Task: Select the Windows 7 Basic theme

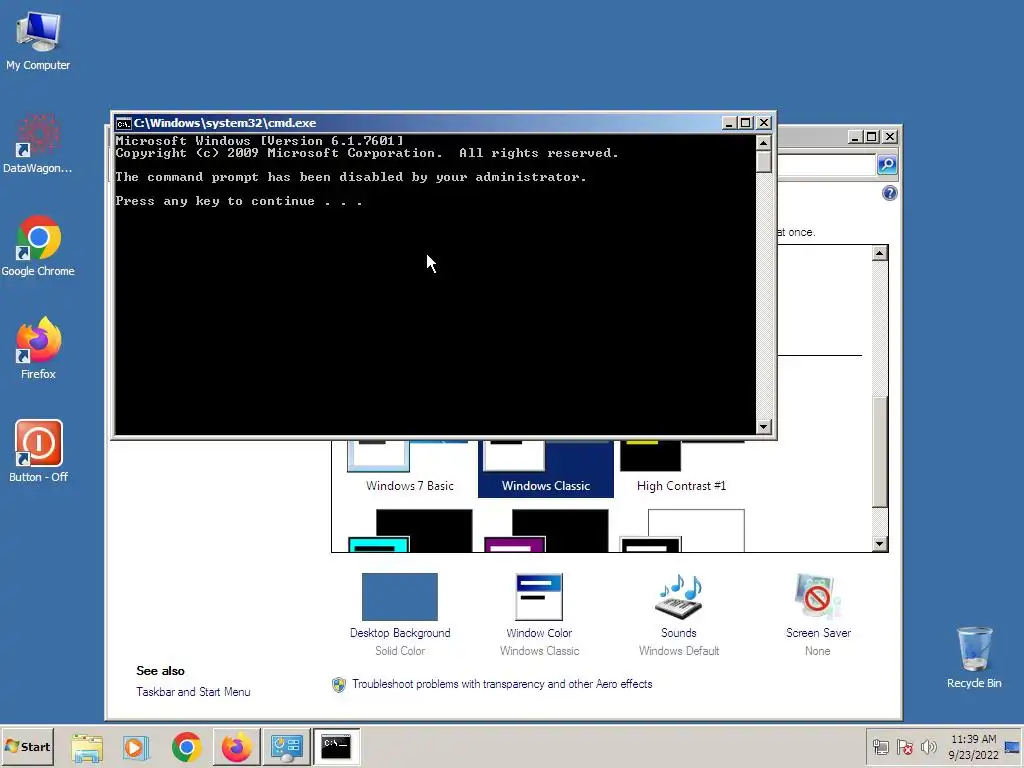Action: pyautogui.click(x=409, y=467)
